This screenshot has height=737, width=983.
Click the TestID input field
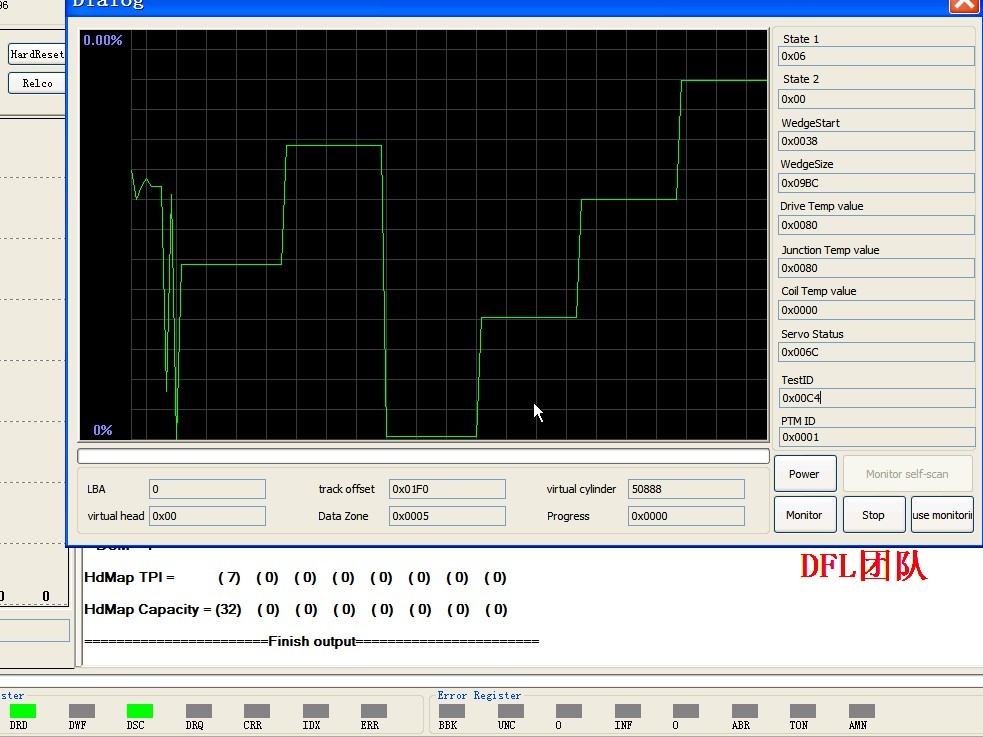click(x=876, y=398)
